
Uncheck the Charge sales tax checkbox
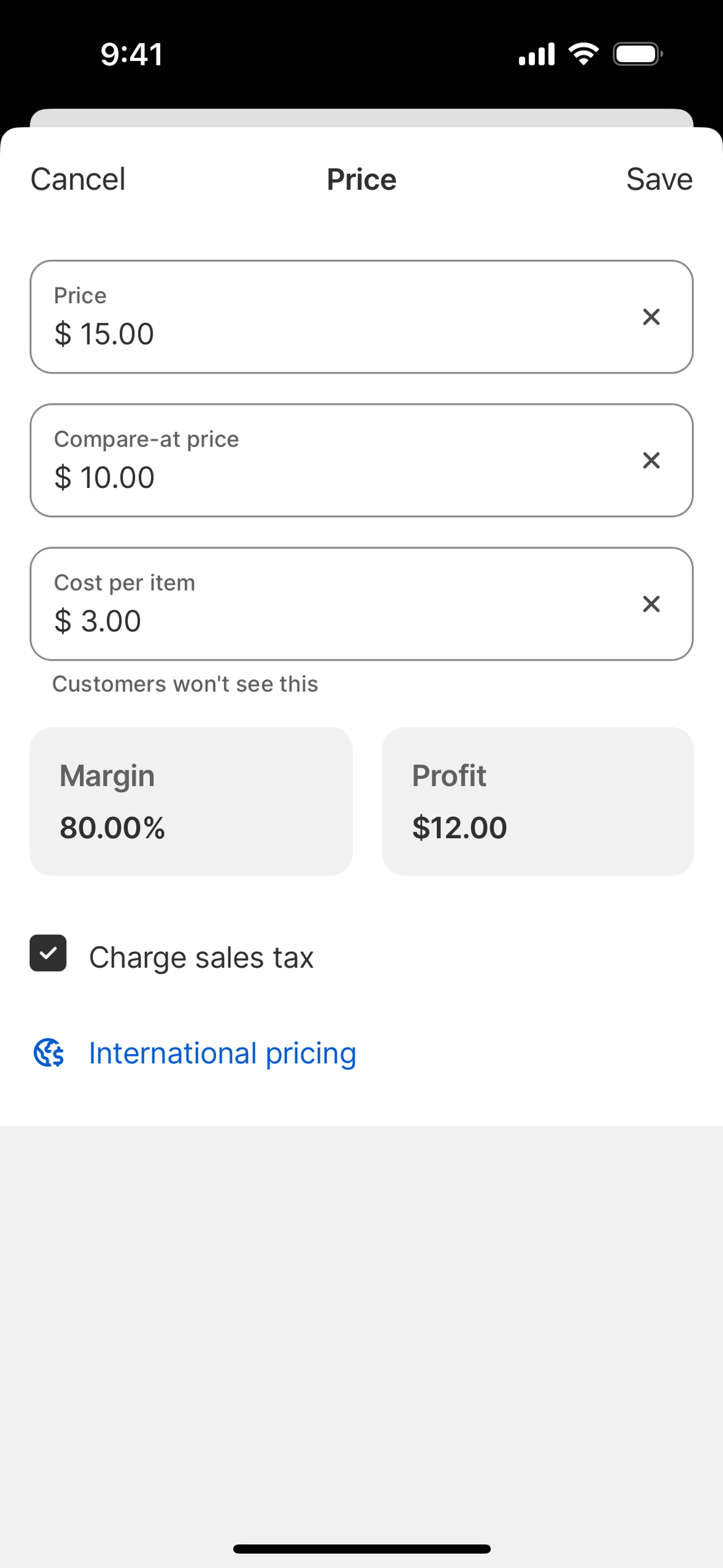pyautogui.click(x=48, y=953)
